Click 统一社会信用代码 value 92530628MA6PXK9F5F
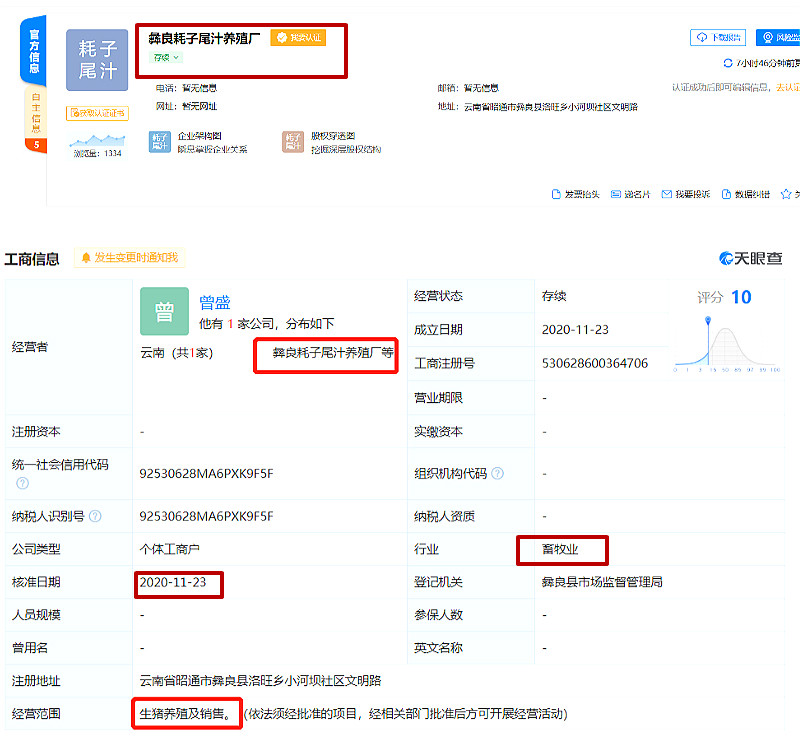The height and width of the screenshot is (753, 800). [207, 473]
